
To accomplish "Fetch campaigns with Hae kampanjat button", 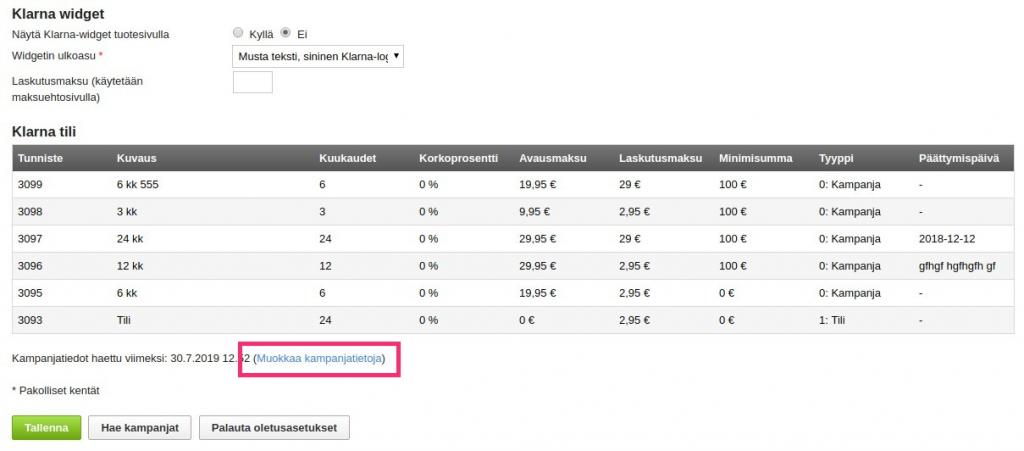I will 140,428.
